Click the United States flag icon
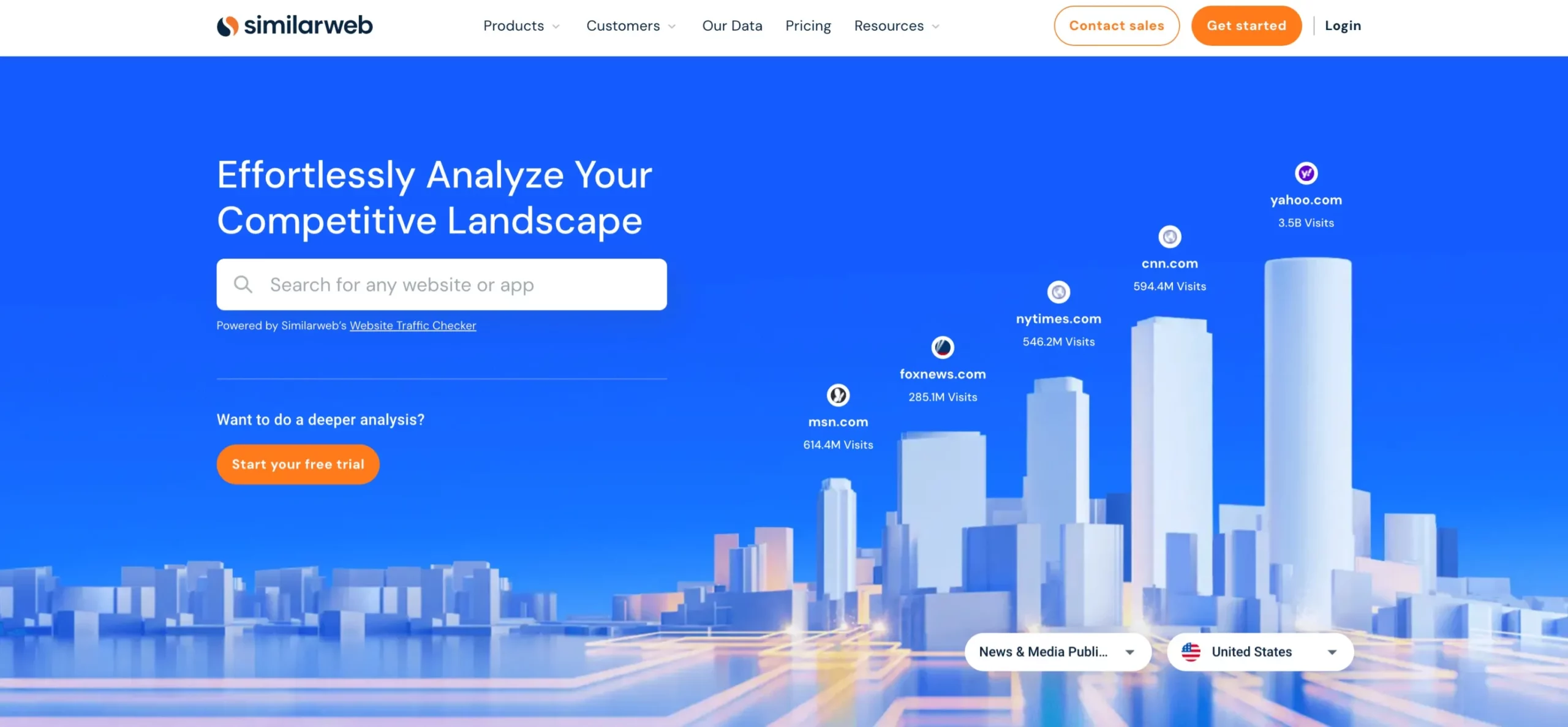 (1192, 651)
